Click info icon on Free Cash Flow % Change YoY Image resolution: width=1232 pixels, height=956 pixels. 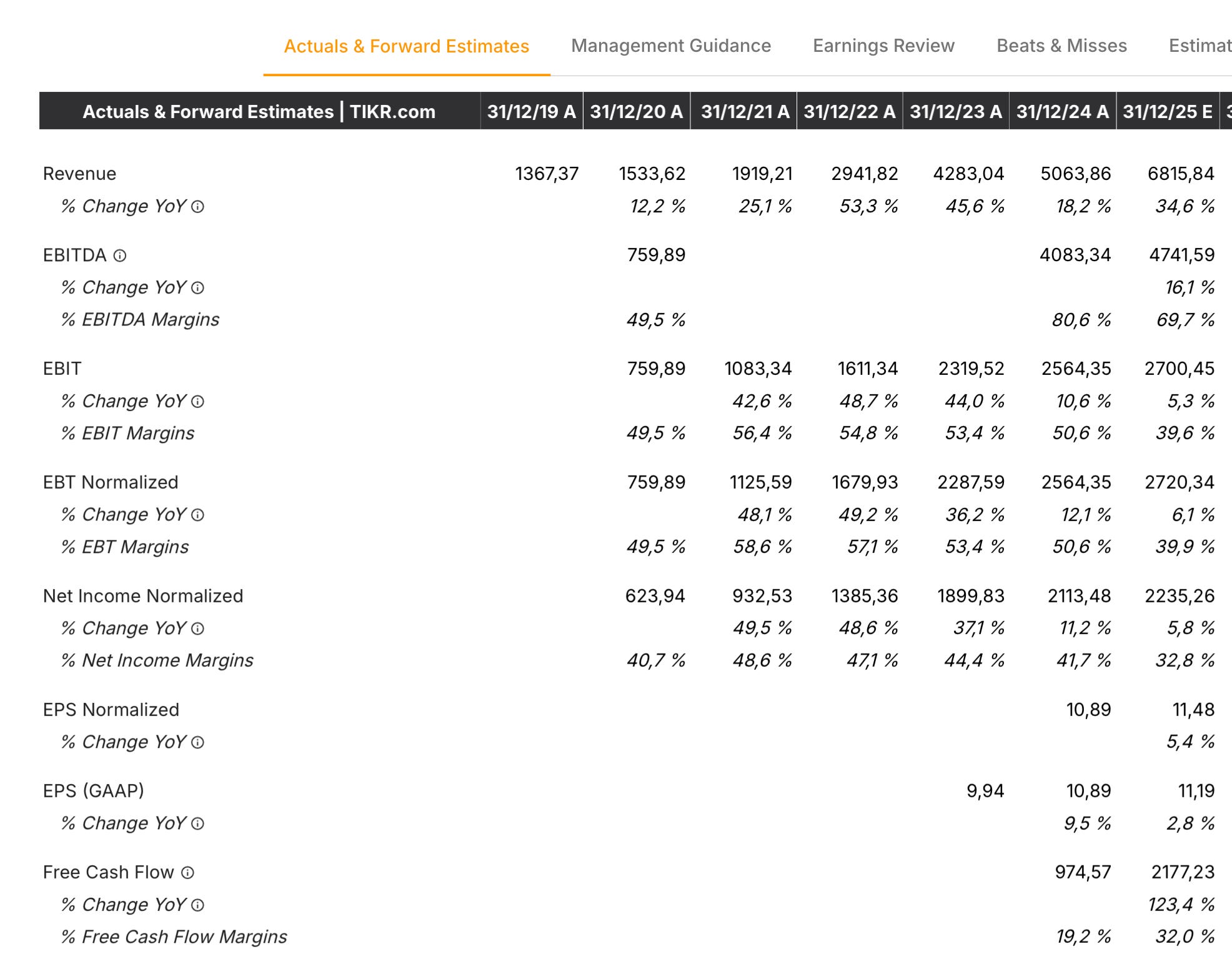[197, 905]
